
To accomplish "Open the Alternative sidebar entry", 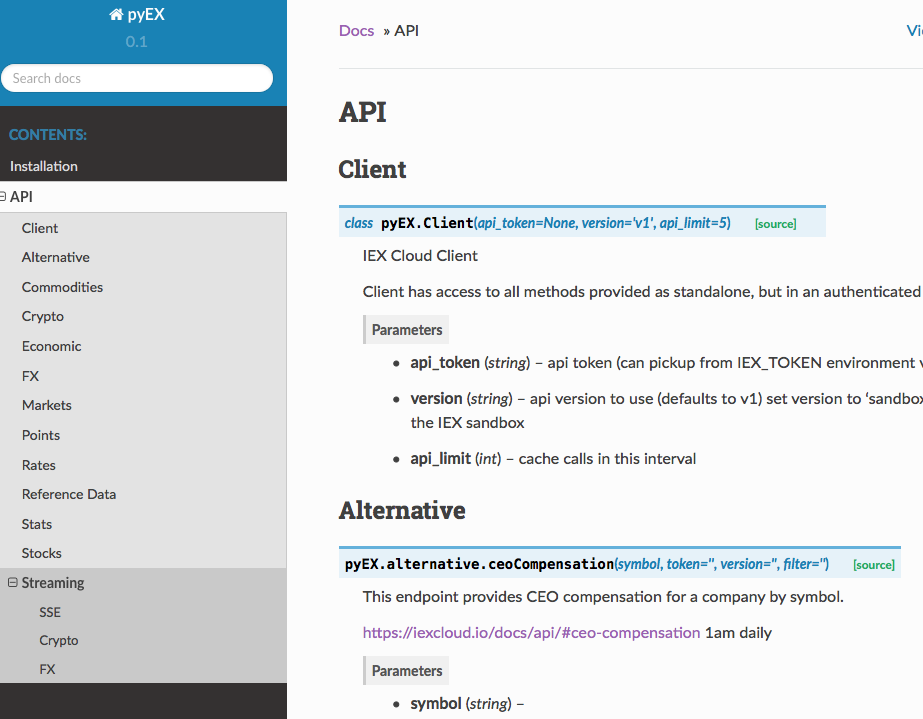I will [x=55, y=257].
